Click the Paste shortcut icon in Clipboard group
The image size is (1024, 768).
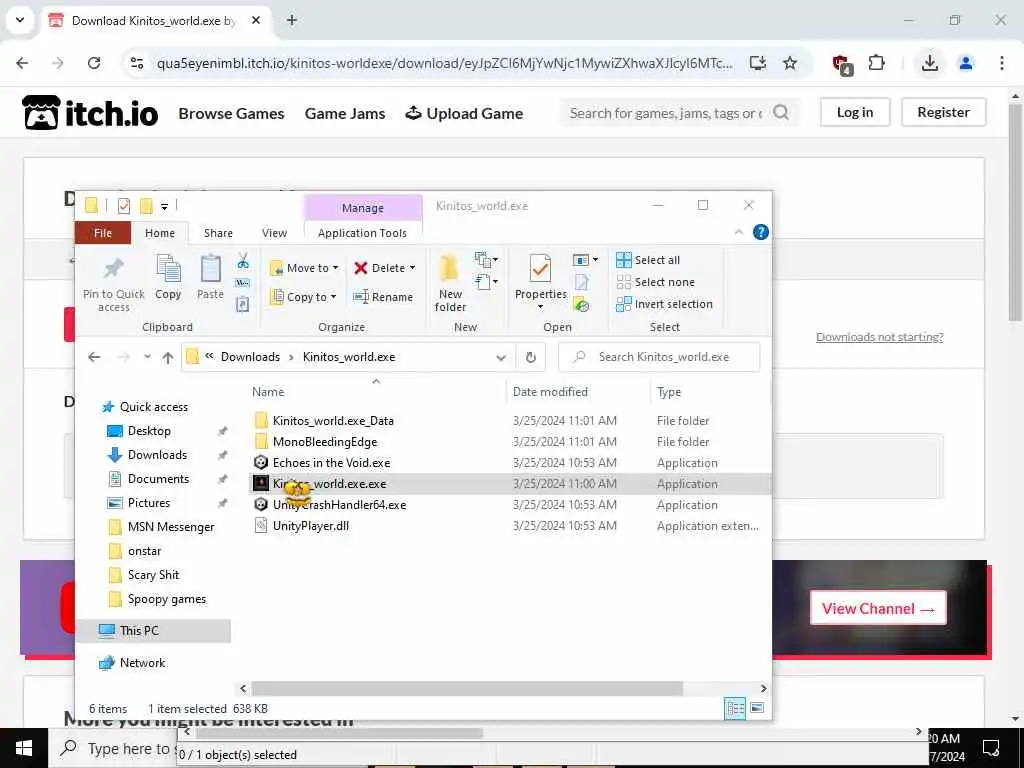pyautogui.click(x=243, y=304)
